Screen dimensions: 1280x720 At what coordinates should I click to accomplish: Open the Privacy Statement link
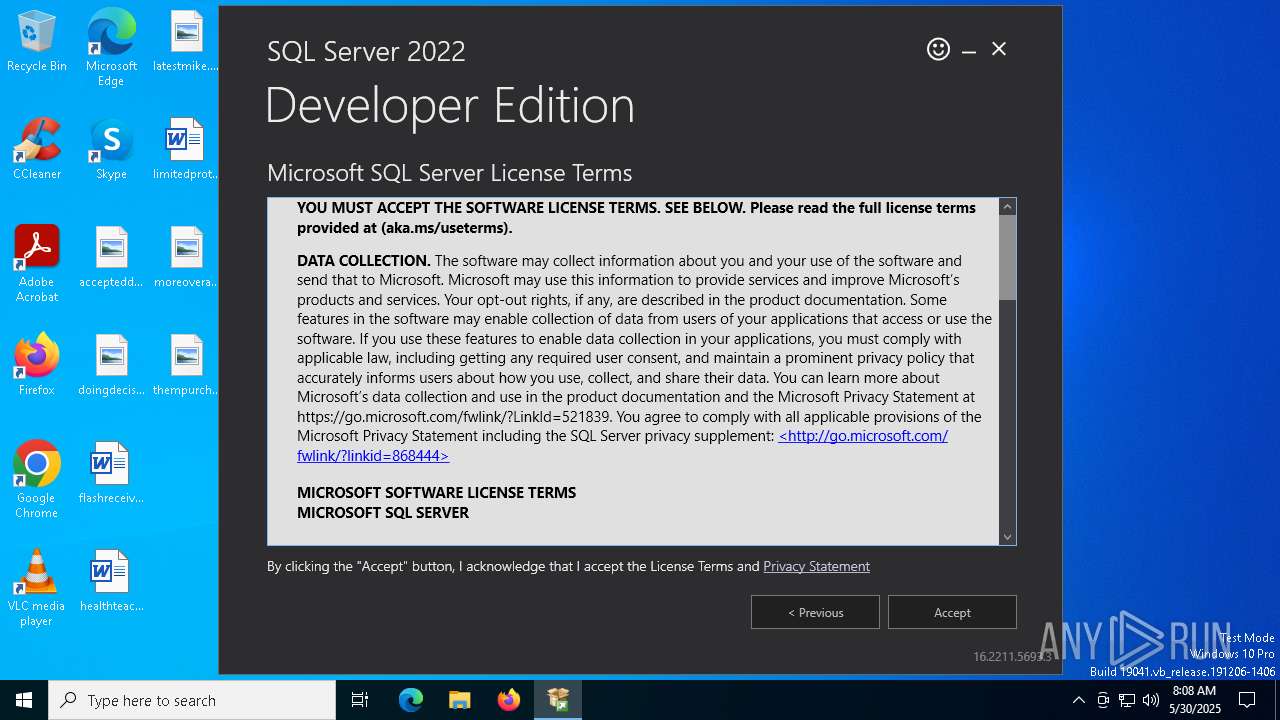pos(816,566)
